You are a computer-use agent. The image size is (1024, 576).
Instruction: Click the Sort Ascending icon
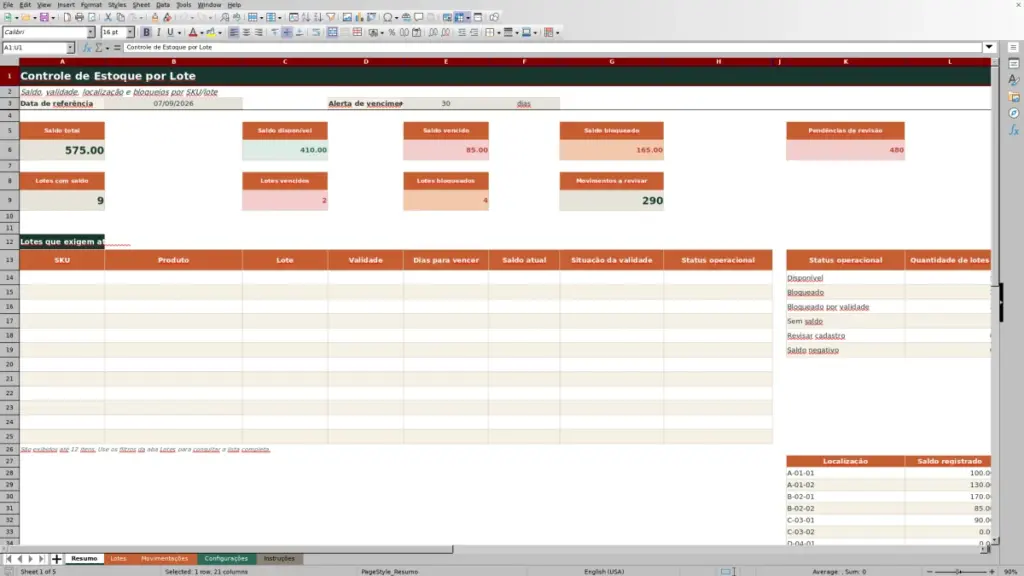[306, 18]
